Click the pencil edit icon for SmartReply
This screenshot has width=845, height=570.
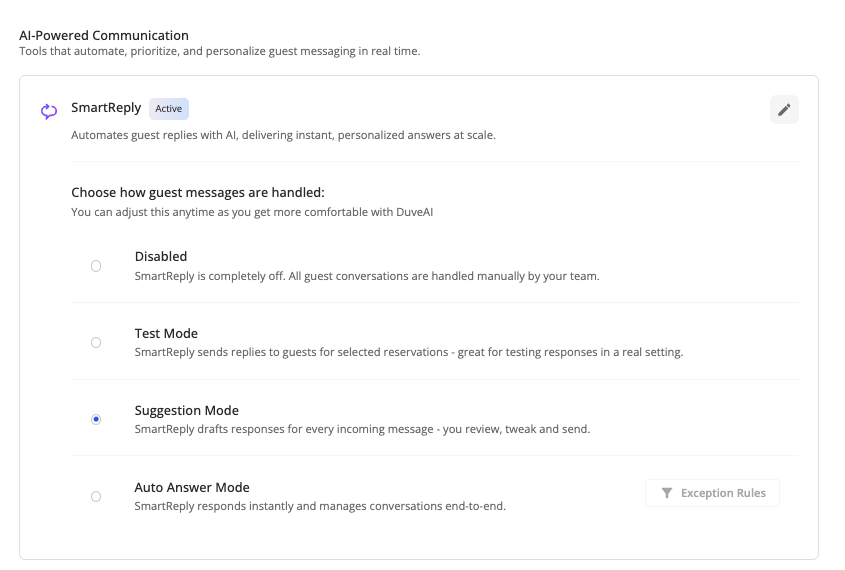[784, 110]
